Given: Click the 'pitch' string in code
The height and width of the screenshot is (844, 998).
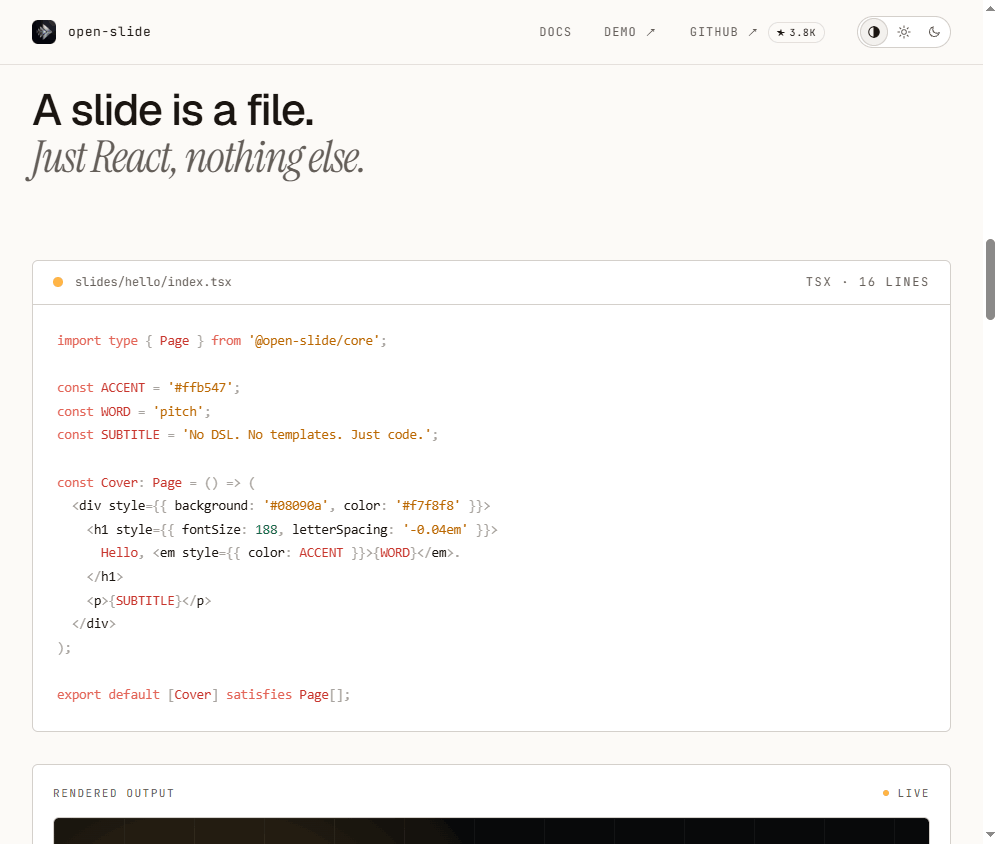Looking at the screenshot, I should [x=178, y=412].
